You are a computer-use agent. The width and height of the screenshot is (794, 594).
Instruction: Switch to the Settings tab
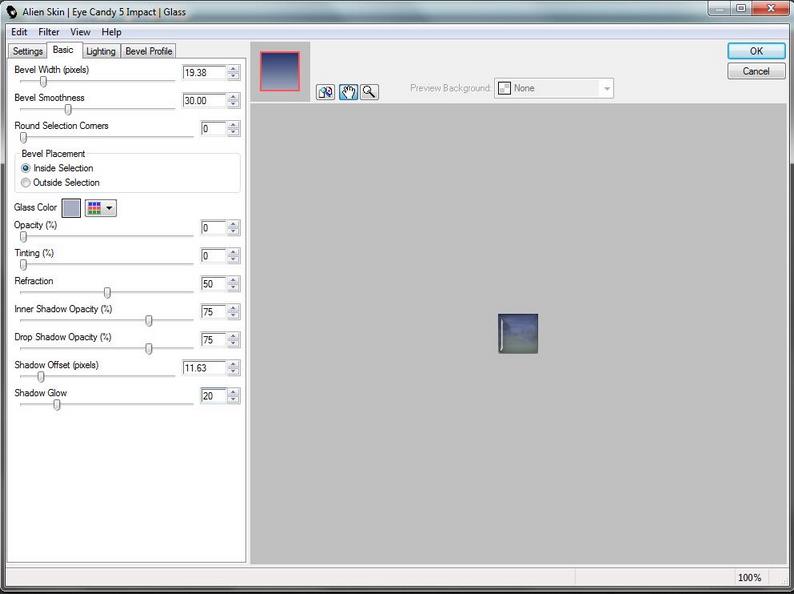pyautogui.click(x=28, y=51)
